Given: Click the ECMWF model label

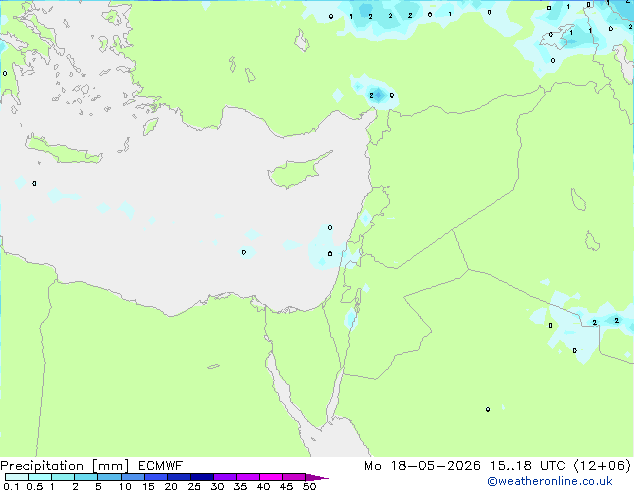Looking at the screenshot, I should [160, 466].
